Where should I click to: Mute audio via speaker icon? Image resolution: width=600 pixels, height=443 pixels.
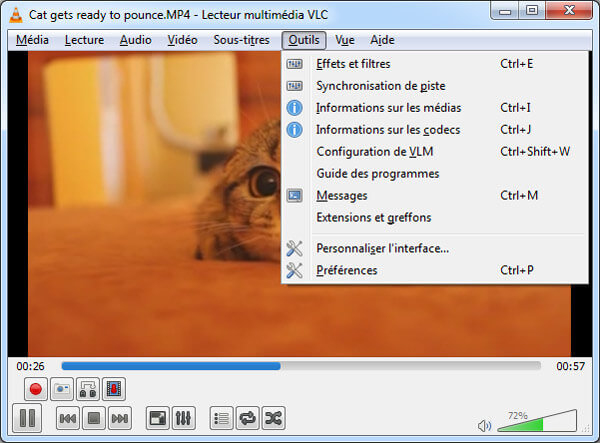click(x=484, y=425)
